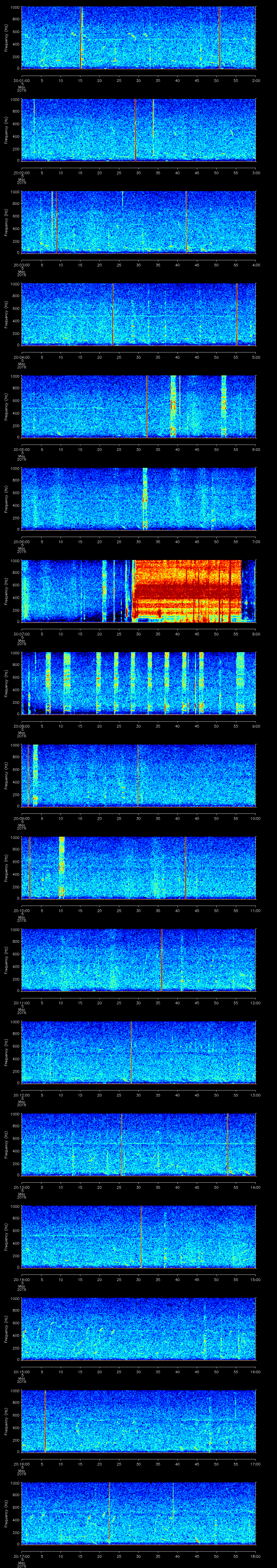Select the spectrogram panel starting at 20:05:00

(138, 407)
